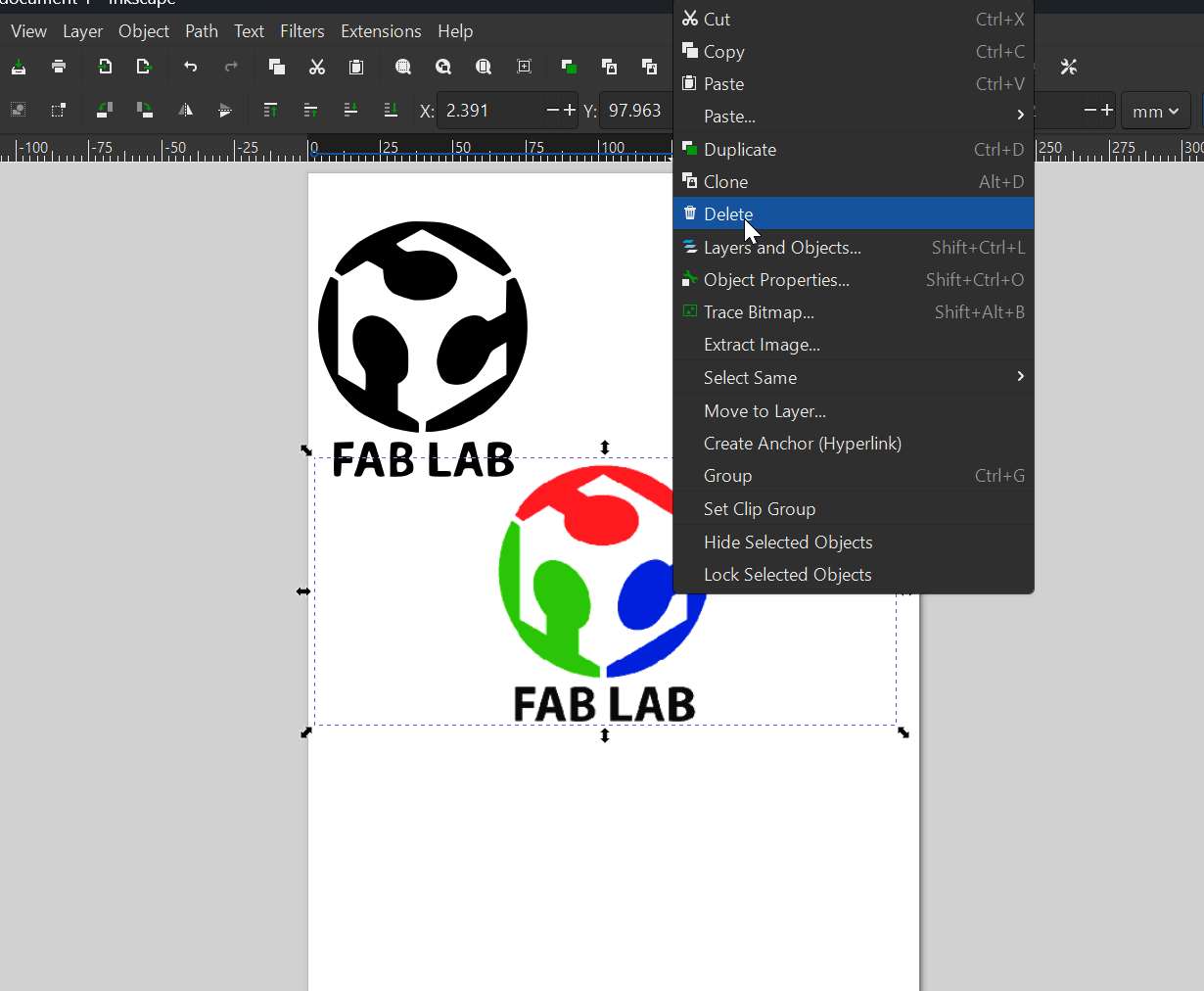This screenshot has width=1204, height=991.
Task: Paste from clipboard using the toolbar icon
Action: pyautogui.click(x=356, y=67)
